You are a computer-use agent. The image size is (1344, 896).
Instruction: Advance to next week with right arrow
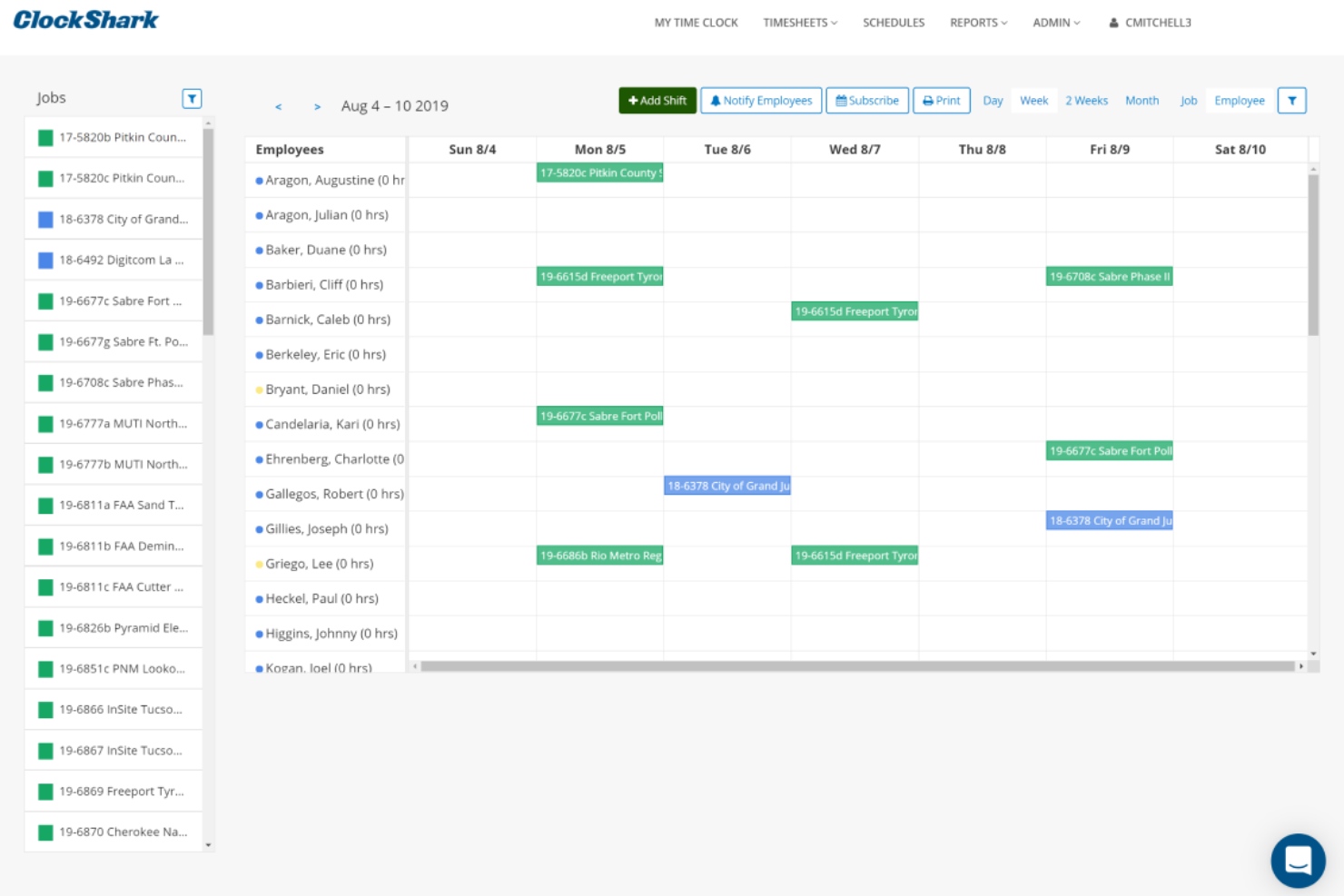point(317,107)
